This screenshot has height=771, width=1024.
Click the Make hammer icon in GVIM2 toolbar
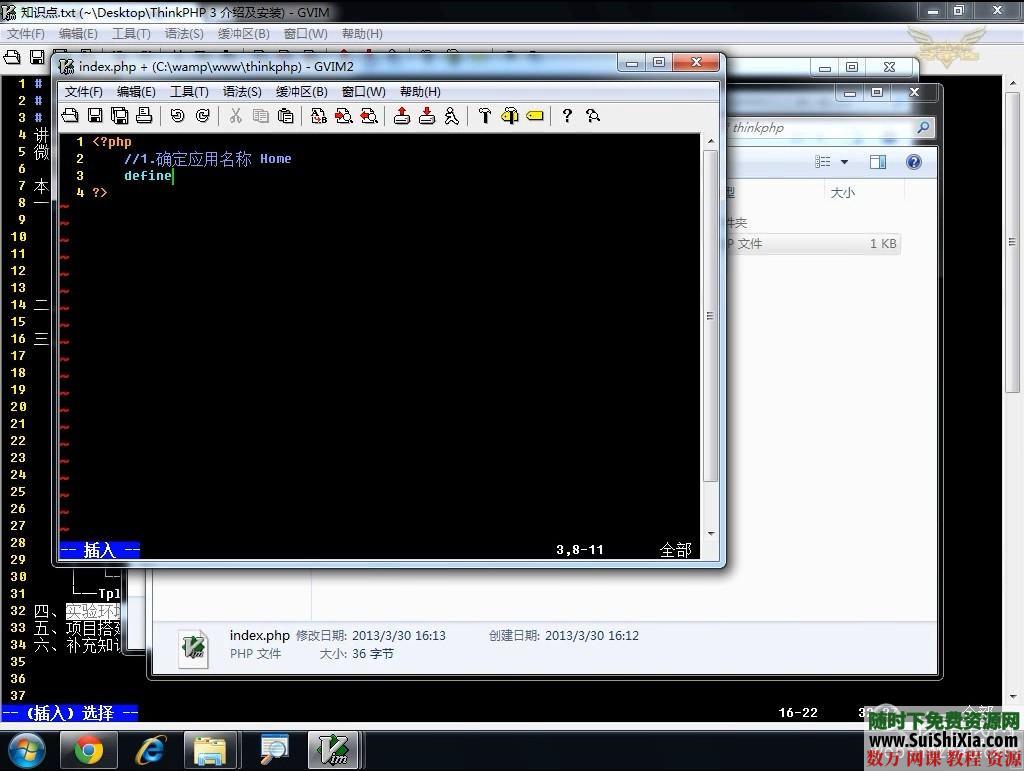click(485, 116)
